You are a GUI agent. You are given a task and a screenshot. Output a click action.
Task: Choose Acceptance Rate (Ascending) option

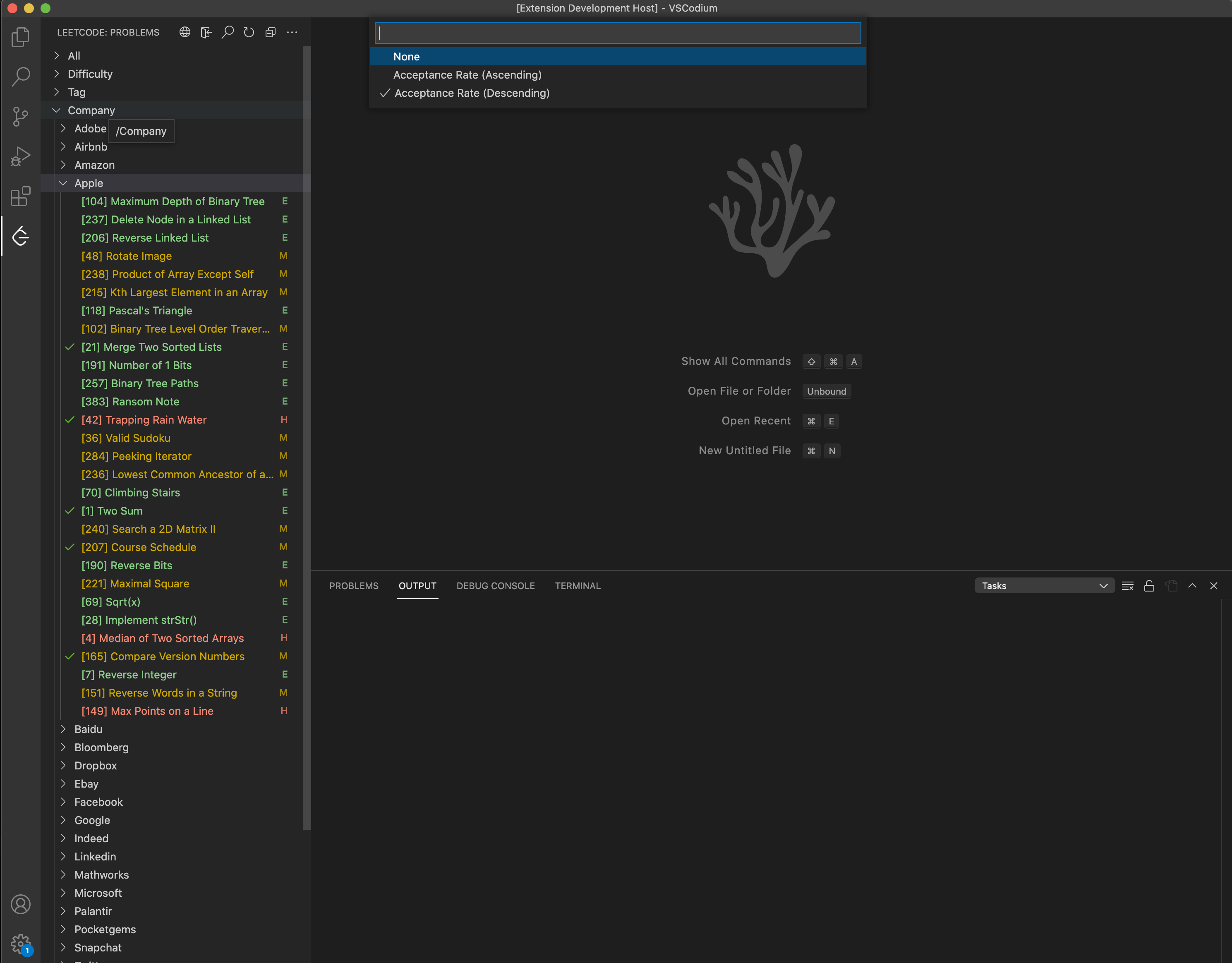tap(618, 74)
